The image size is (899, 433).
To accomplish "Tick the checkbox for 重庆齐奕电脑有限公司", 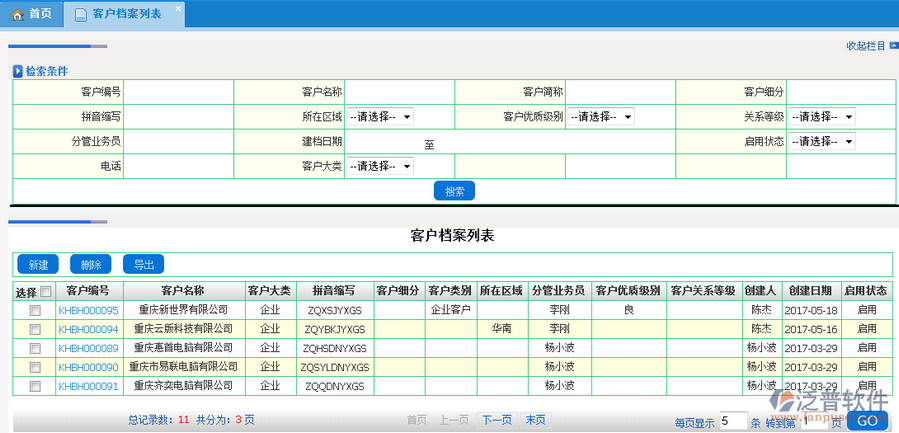I will (x=35, y=386).
